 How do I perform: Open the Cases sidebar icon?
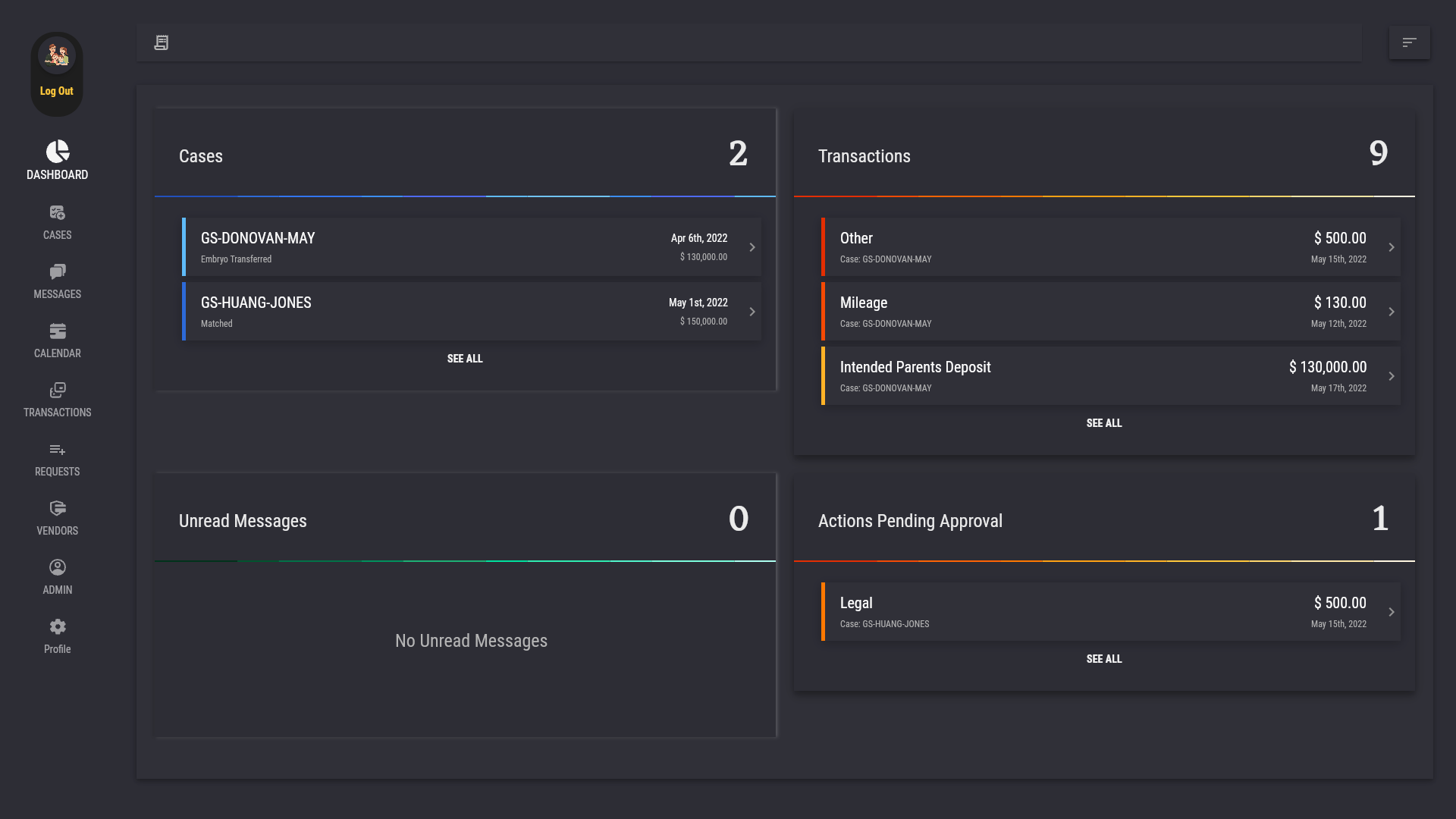click(x=58, y=213)
